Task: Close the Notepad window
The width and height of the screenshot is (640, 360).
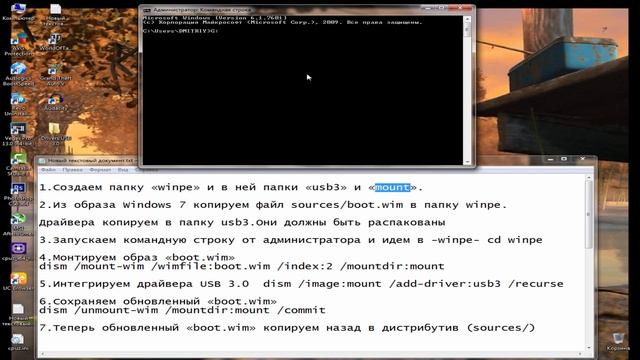Action: (x=582, y=159)
